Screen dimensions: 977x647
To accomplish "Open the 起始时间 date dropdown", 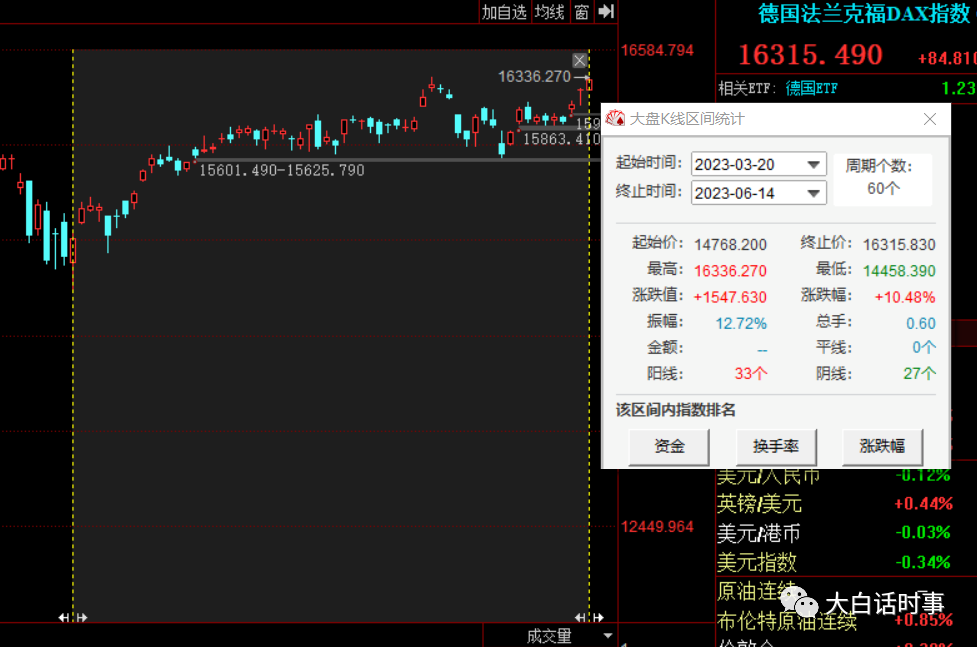I will click(813, 165).
